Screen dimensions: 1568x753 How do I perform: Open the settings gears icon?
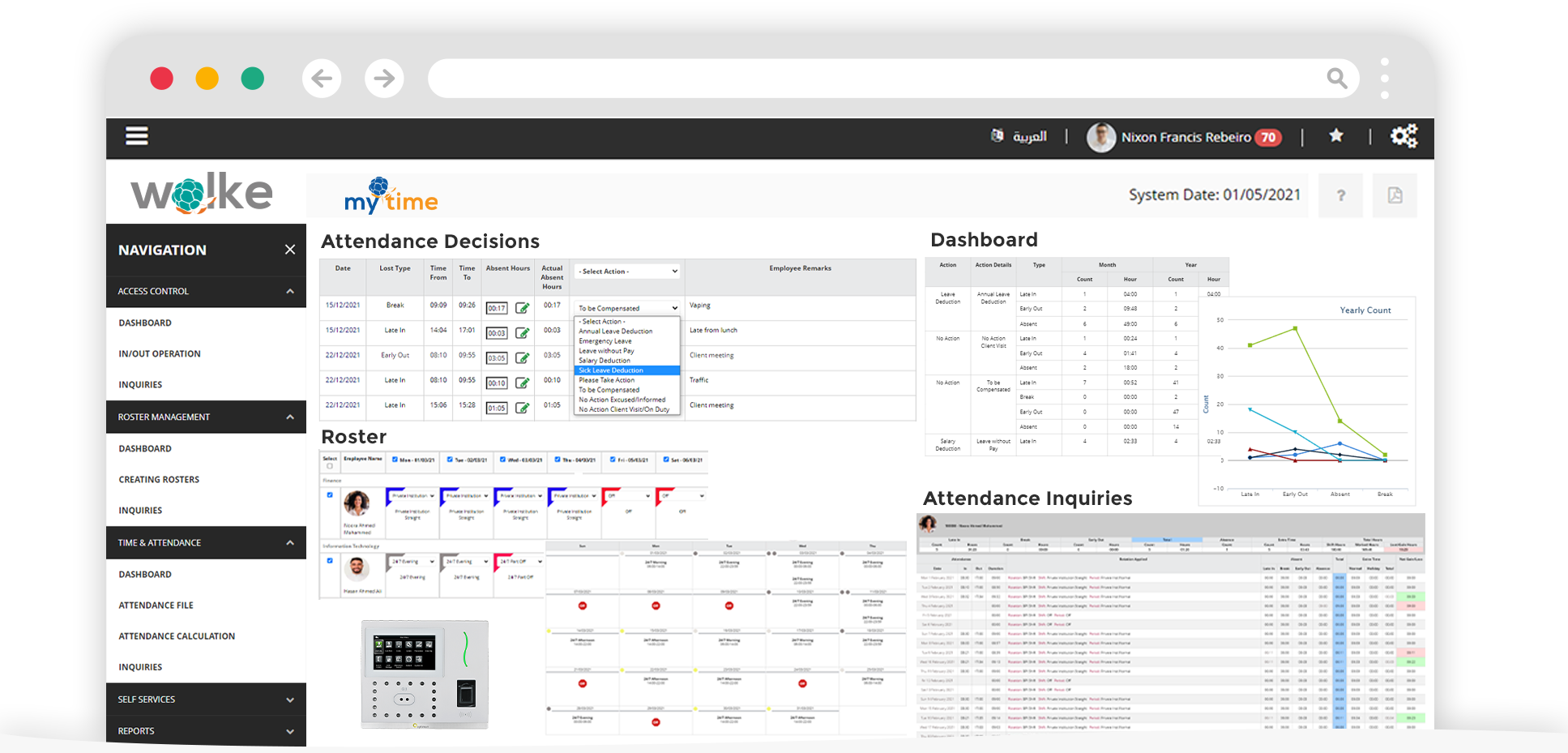(x=1404, y=136)
